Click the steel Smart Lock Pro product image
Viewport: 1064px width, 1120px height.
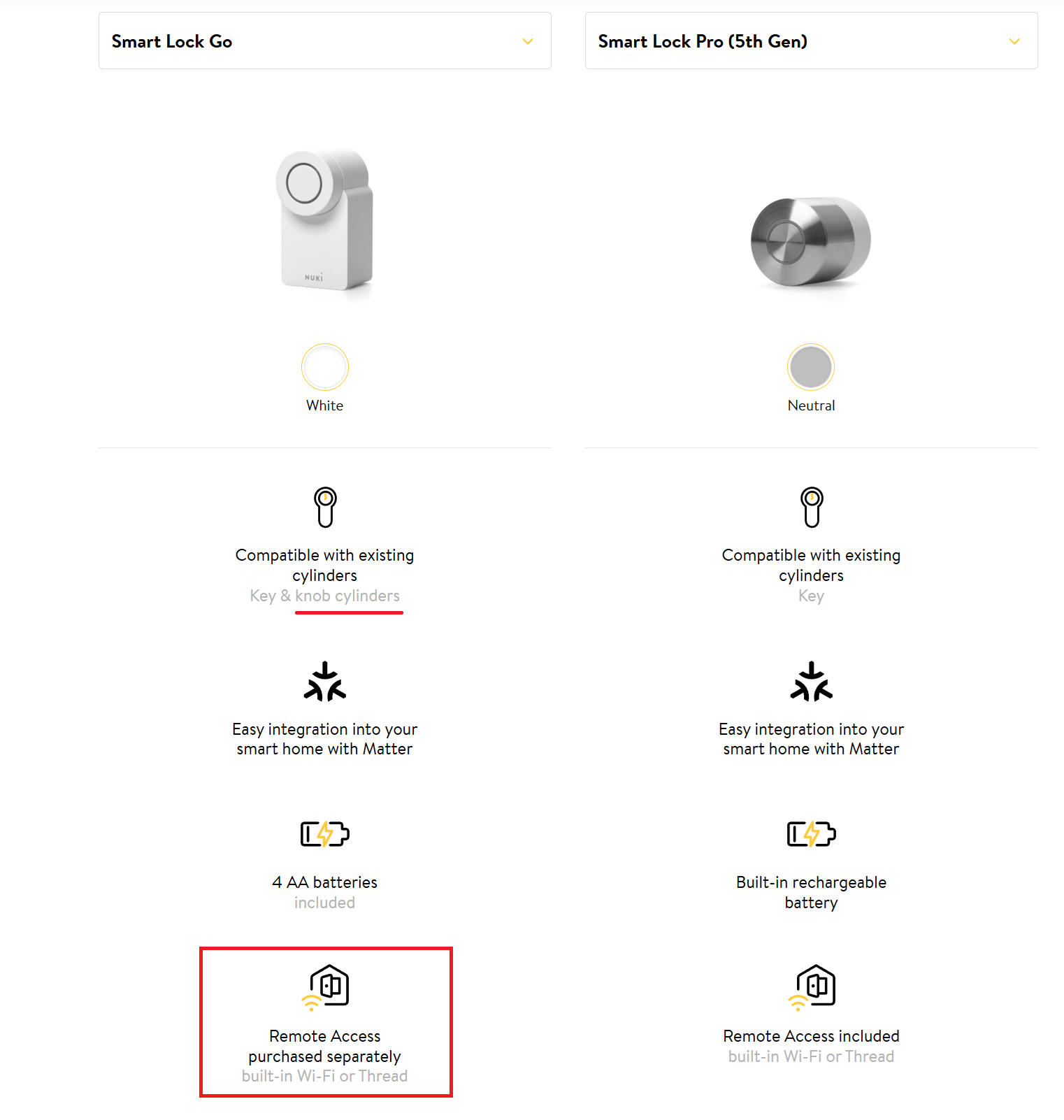coord(811,241)
